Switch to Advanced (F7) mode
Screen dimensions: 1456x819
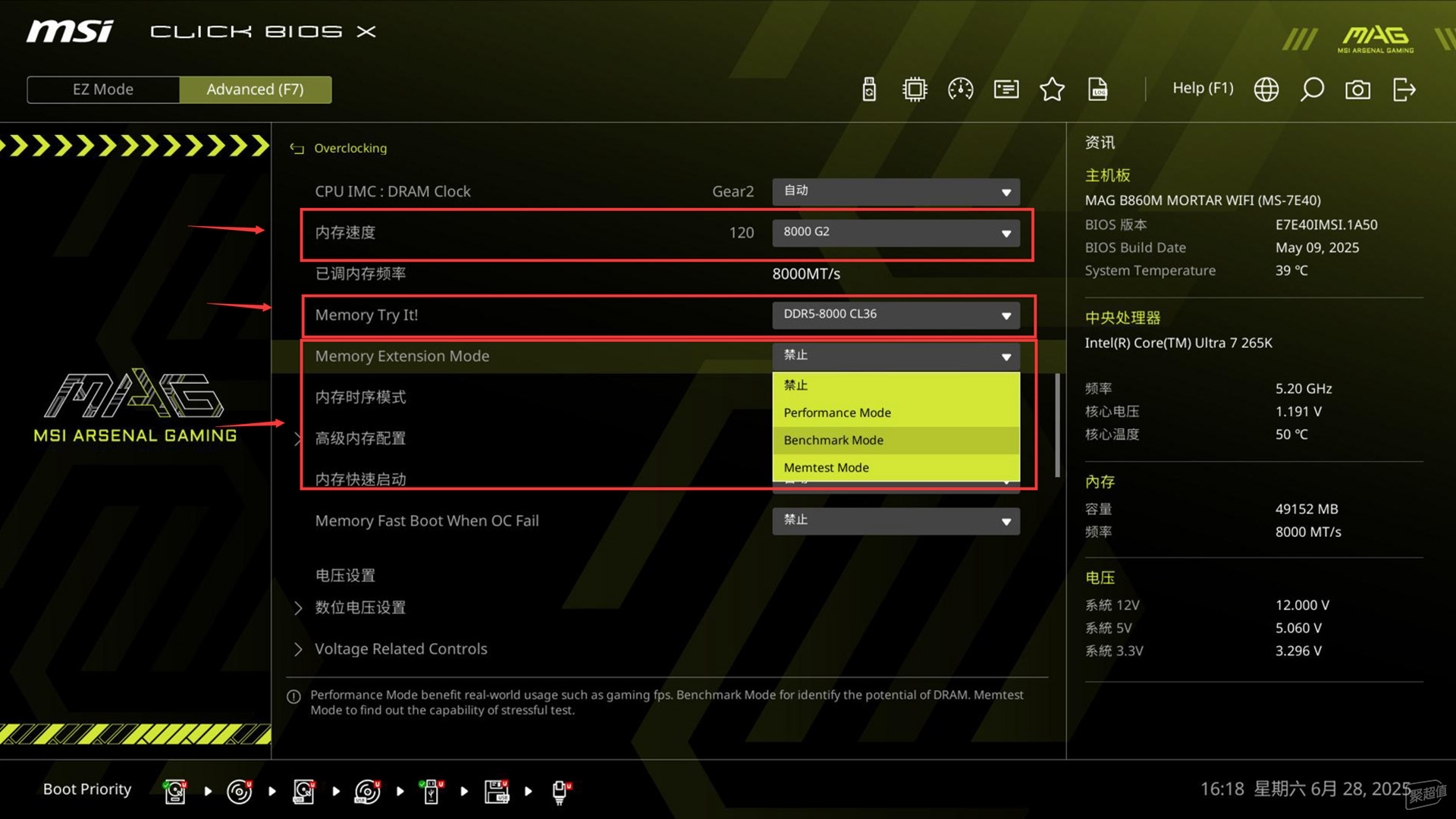[x=256, y=89]
